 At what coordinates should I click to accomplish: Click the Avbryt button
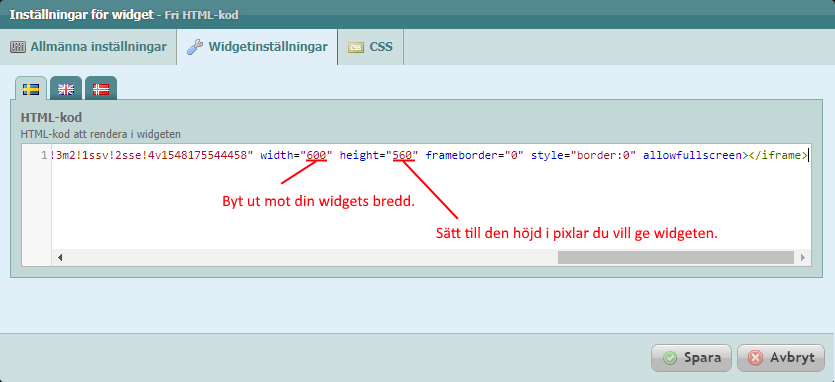coord(781,357)
